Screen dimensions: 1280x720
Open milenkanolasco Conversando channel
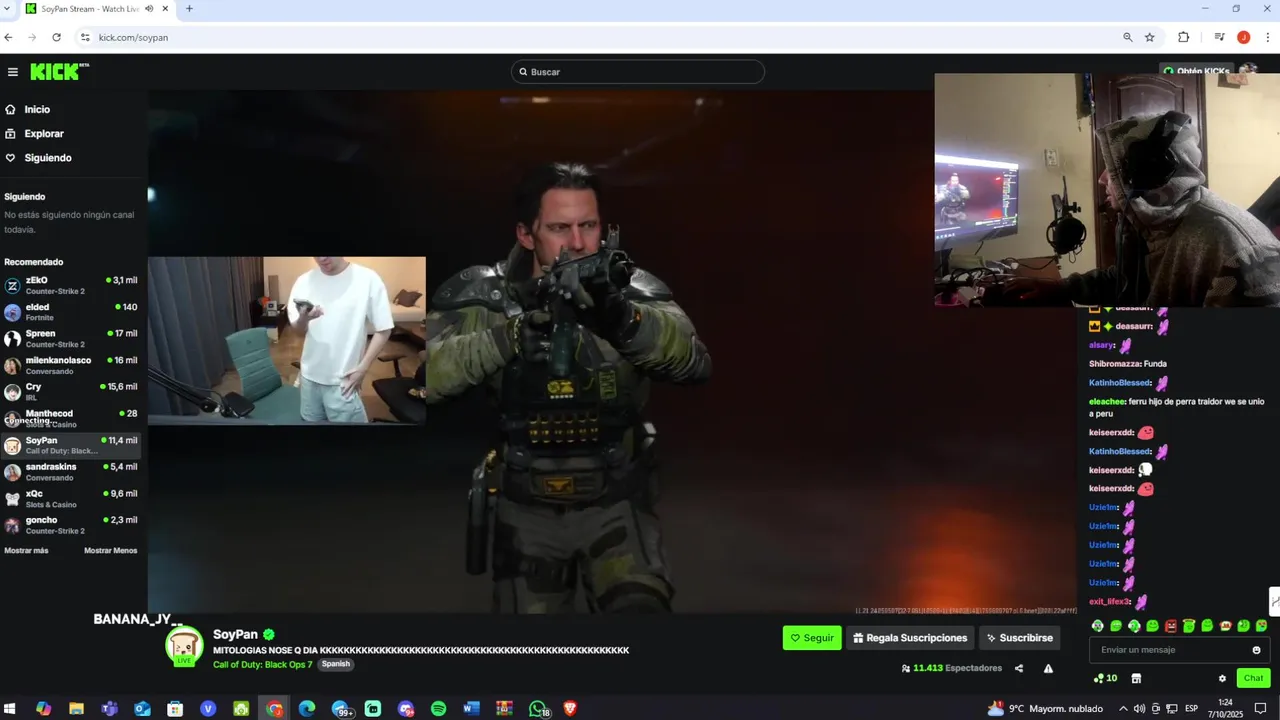point(71,365)
